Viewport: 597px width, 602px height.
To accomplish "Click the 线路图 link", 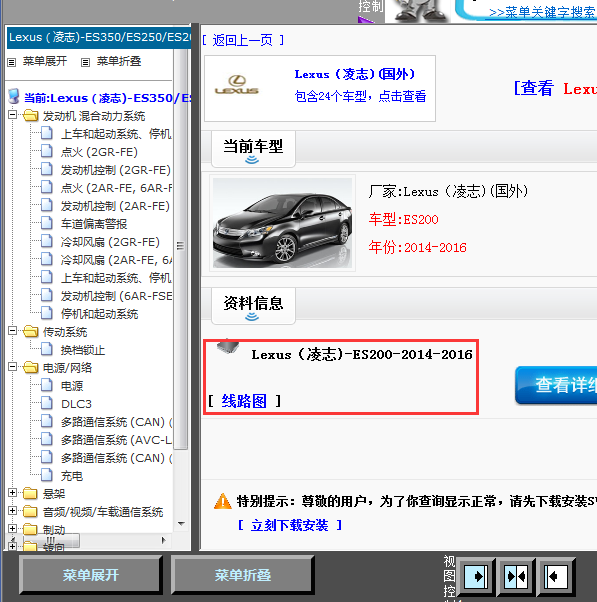I will tap(244, 401).
